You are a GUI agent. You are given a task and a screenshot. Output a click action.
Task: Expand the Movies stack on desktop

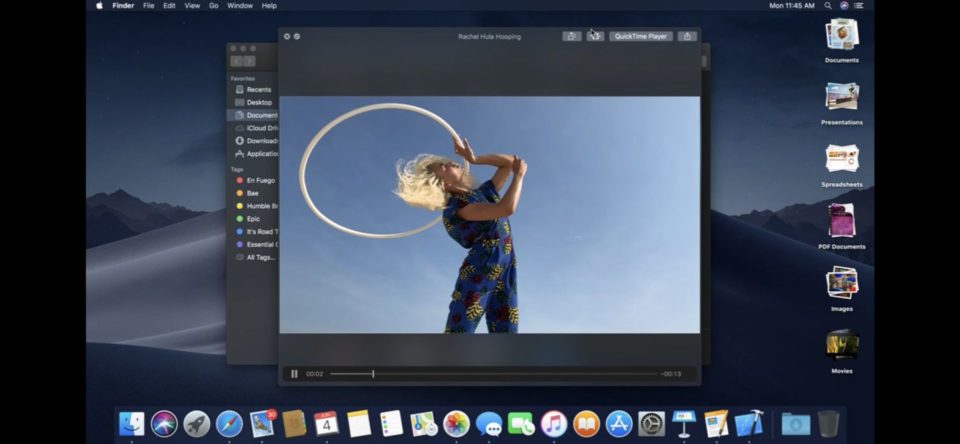pyautogui.click(x=842, y=352)
